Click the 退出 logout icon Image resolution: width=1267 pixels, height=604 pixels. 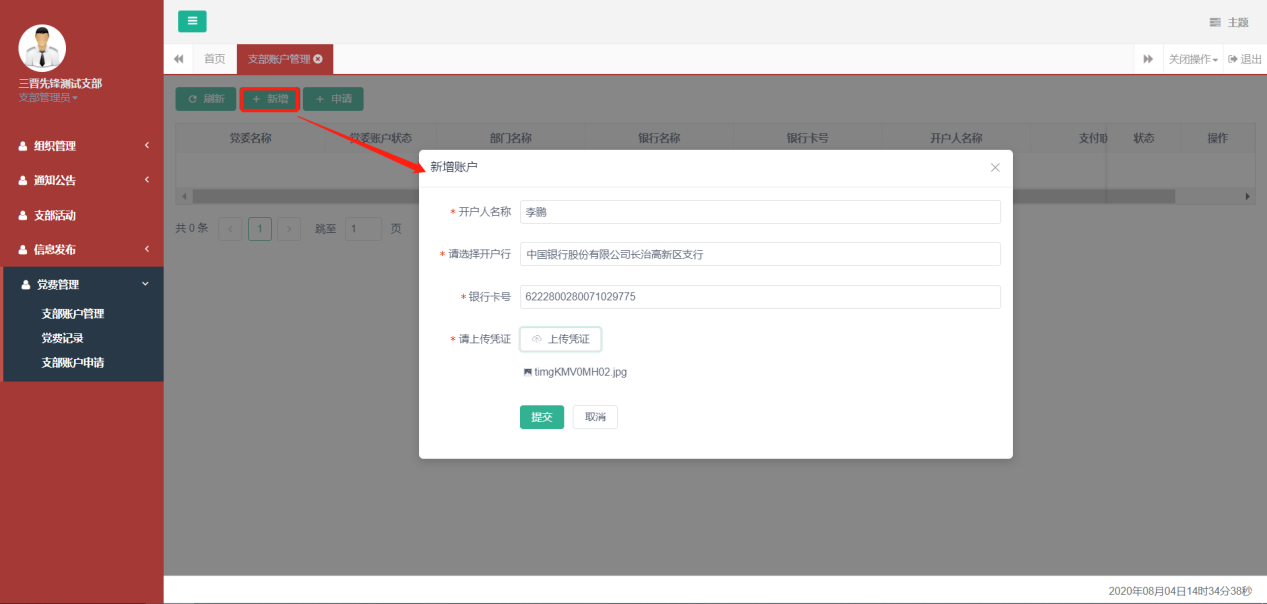tap(1234, 59)
